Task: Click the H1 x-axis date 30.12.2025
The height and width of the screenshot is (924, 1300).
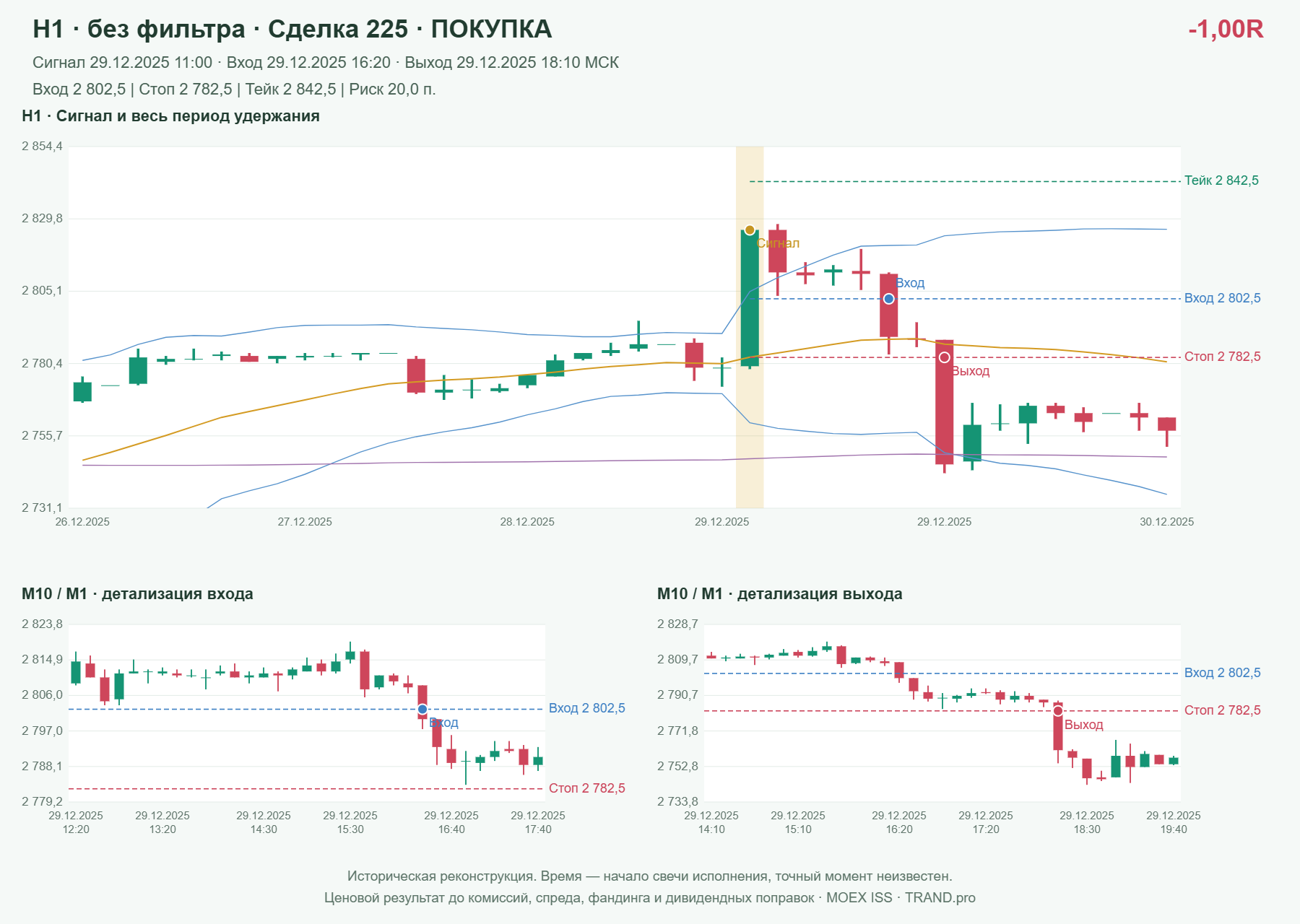Action: (x=1166, y=522)
